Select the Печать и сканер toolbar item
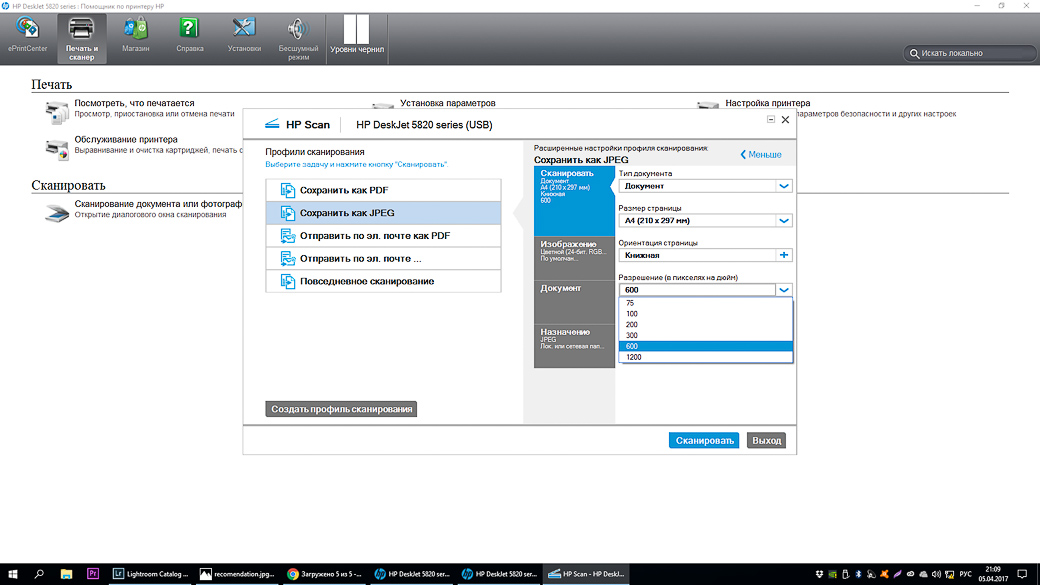The image size is (1040, 585). tap(82, 38)
